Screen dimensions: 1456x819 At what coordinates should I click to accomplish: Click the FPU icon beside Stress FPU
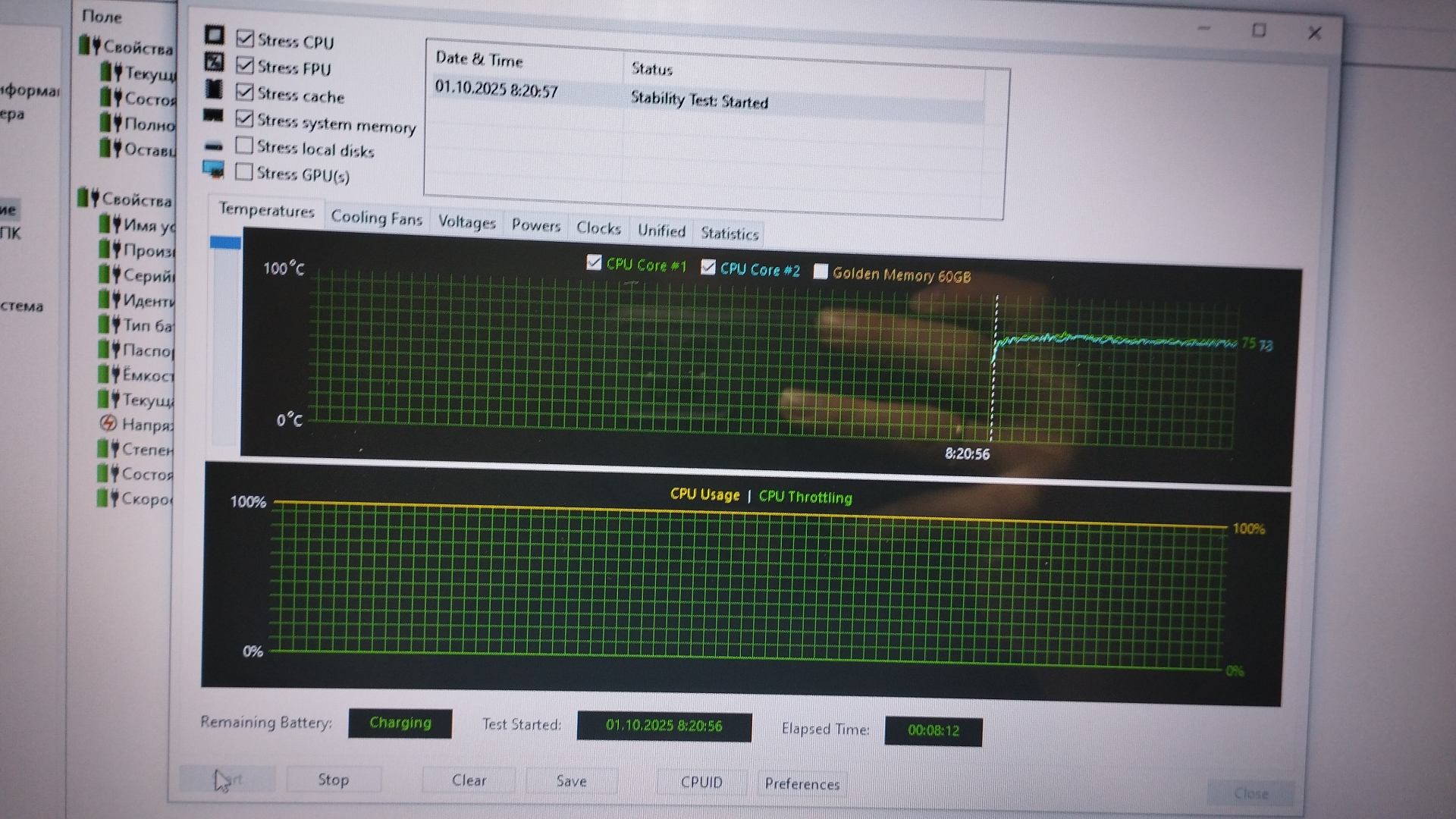pos(215,62)
